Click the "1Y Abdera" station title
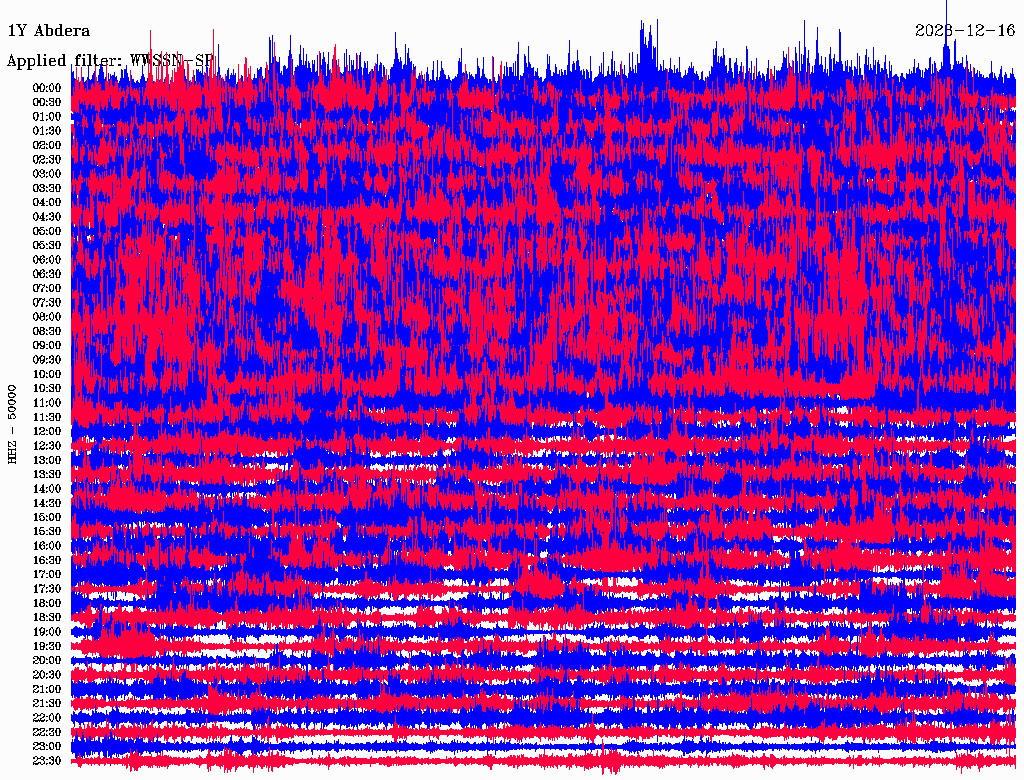 (48, 31)
